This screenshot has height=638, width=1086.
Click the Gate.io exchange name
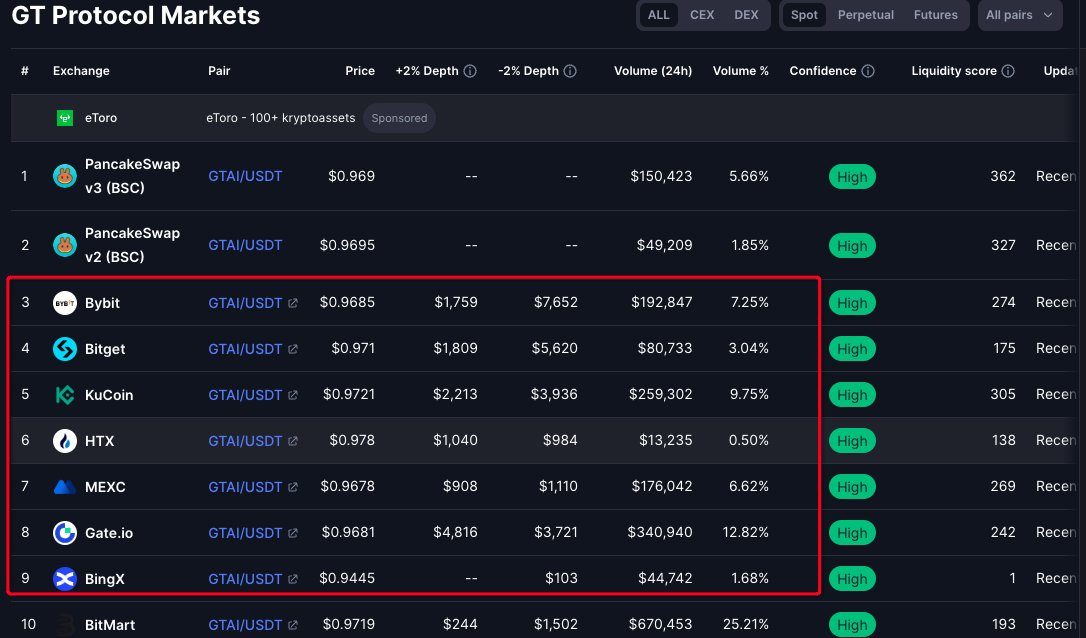point(109,533)
